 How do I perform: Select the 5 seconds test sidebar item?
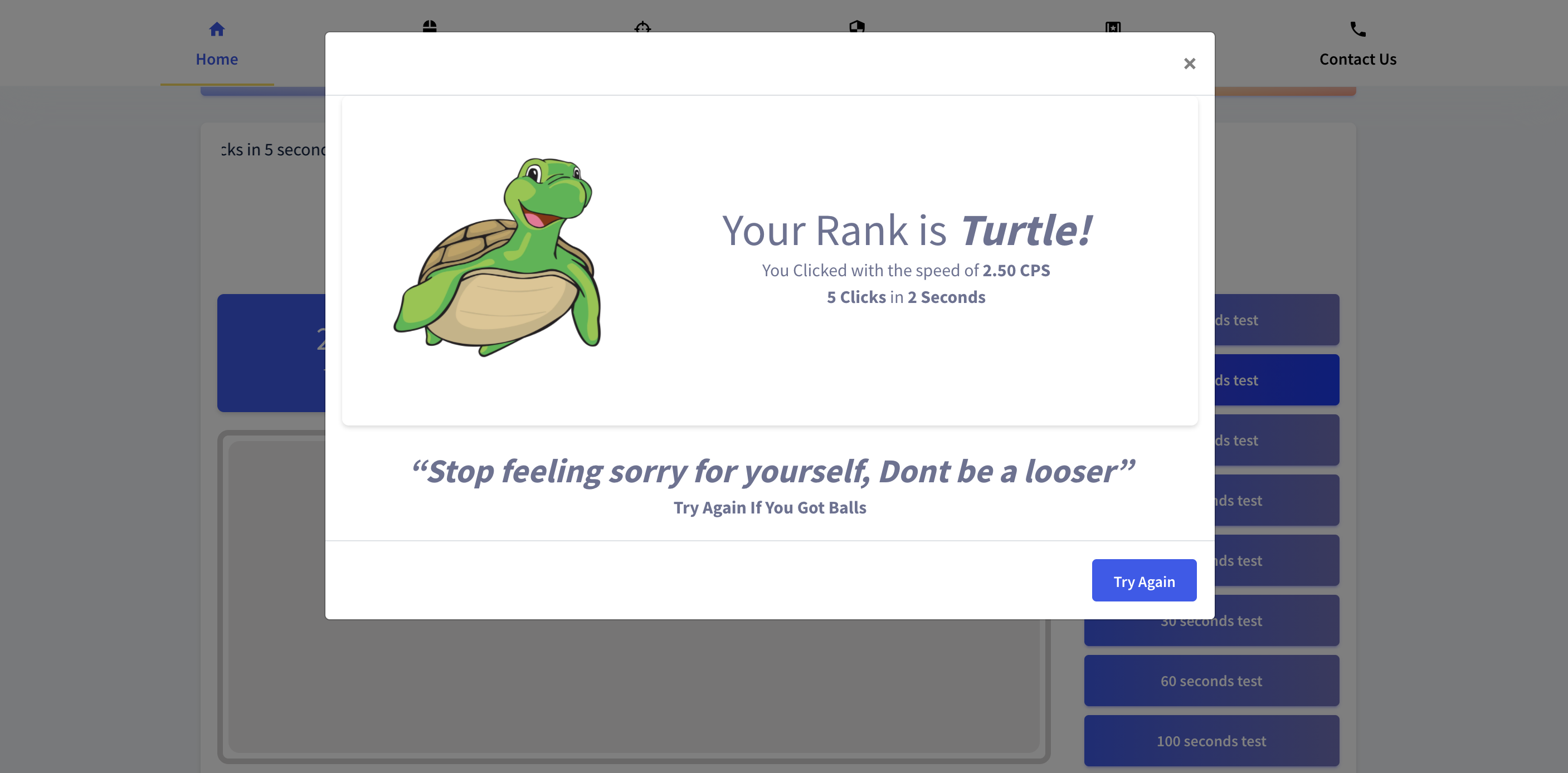click(1211, 440)
